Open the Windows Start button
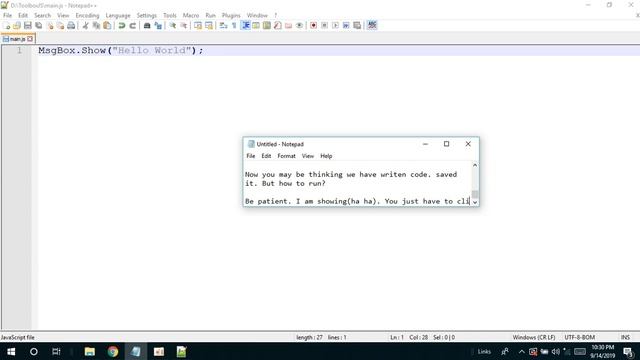Screen dimensions: 640x360 [11, 351]
